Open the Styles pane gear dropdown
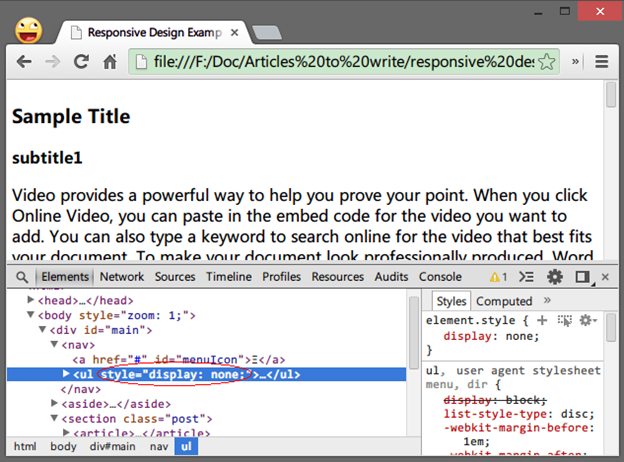 pyautogui.click(x=588, y=320)
